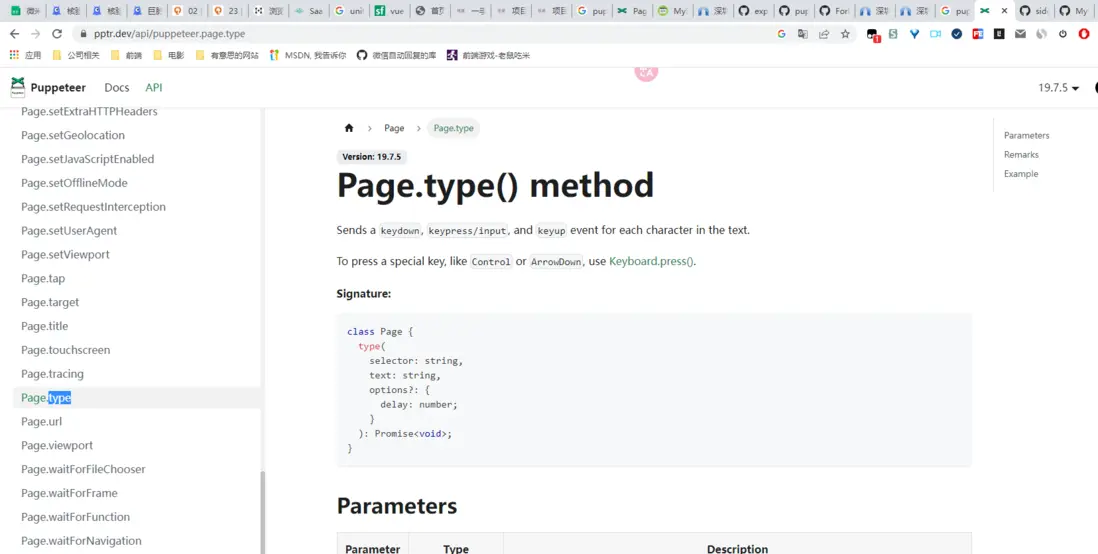Select the API navbar item
Image resolution: width=1098 pixels, height=554 pixels.
pyautogui.click(x=154, y=88)
